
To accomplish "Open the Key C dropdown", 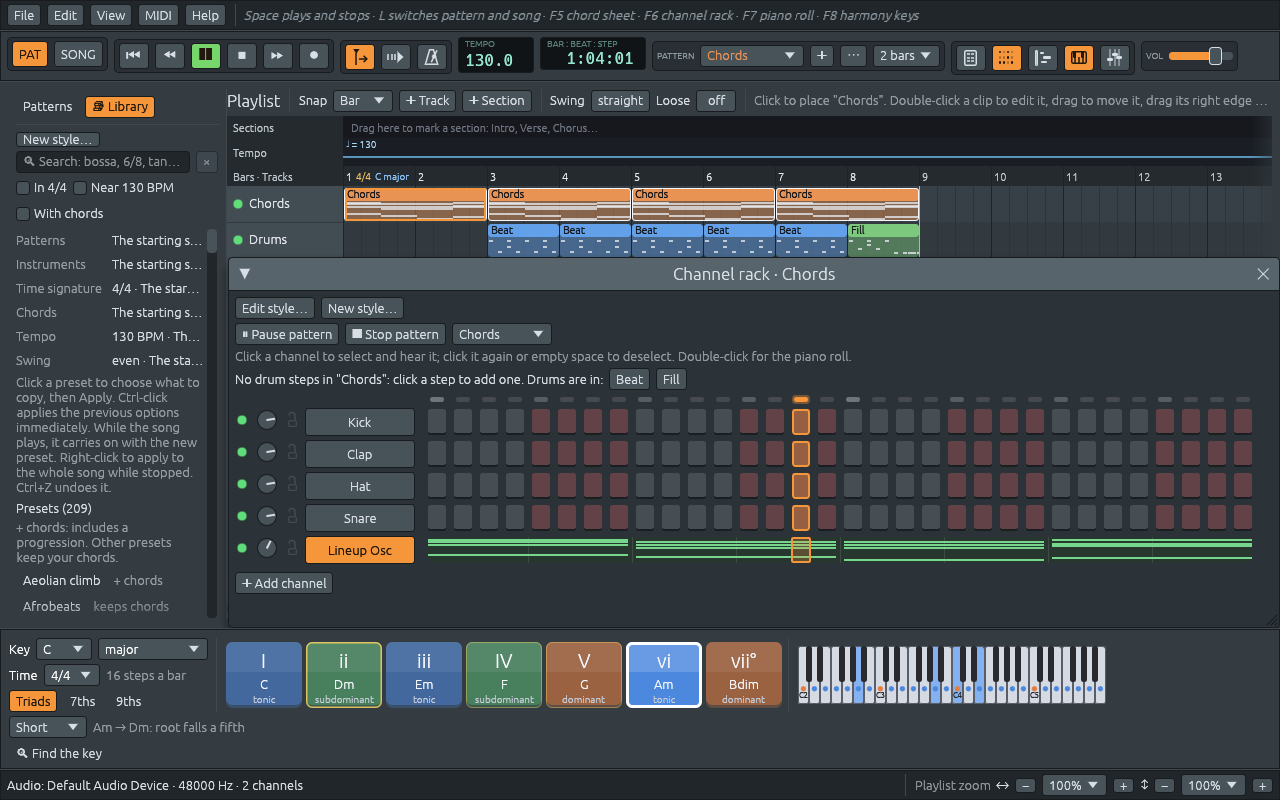I will point(64,649).
